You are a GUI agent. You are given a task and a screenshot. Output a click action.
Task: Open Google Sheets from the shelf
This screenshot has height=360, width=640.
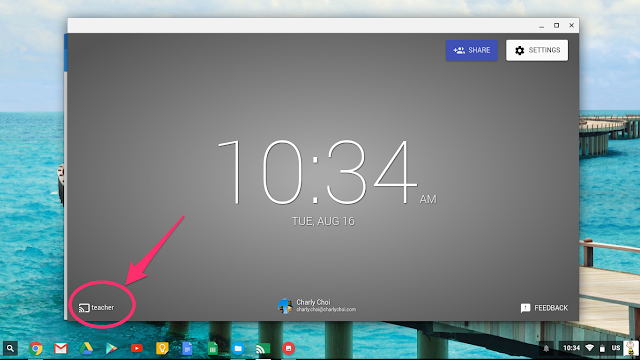tap(213, 348)
